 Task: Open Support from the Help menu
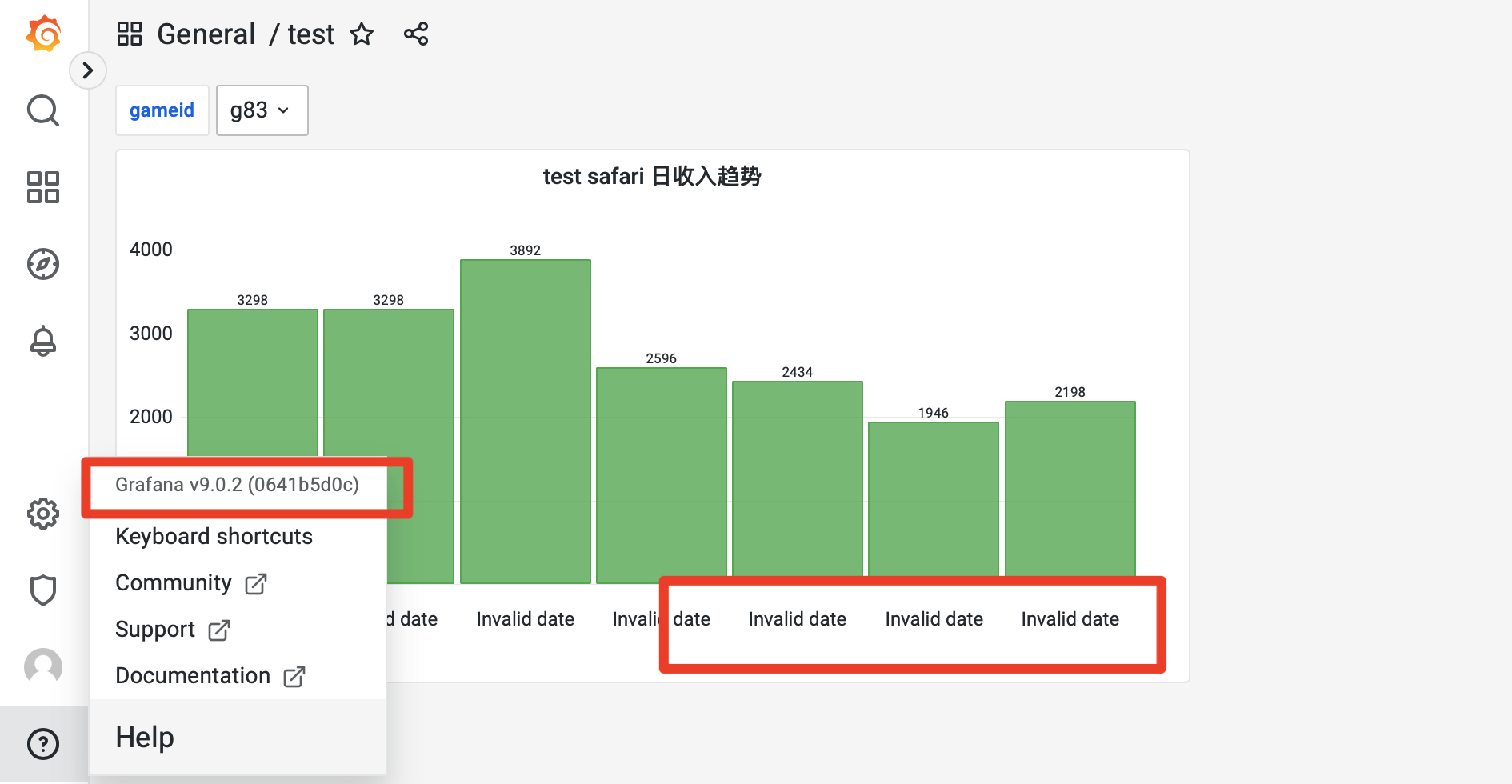point(173,630)
